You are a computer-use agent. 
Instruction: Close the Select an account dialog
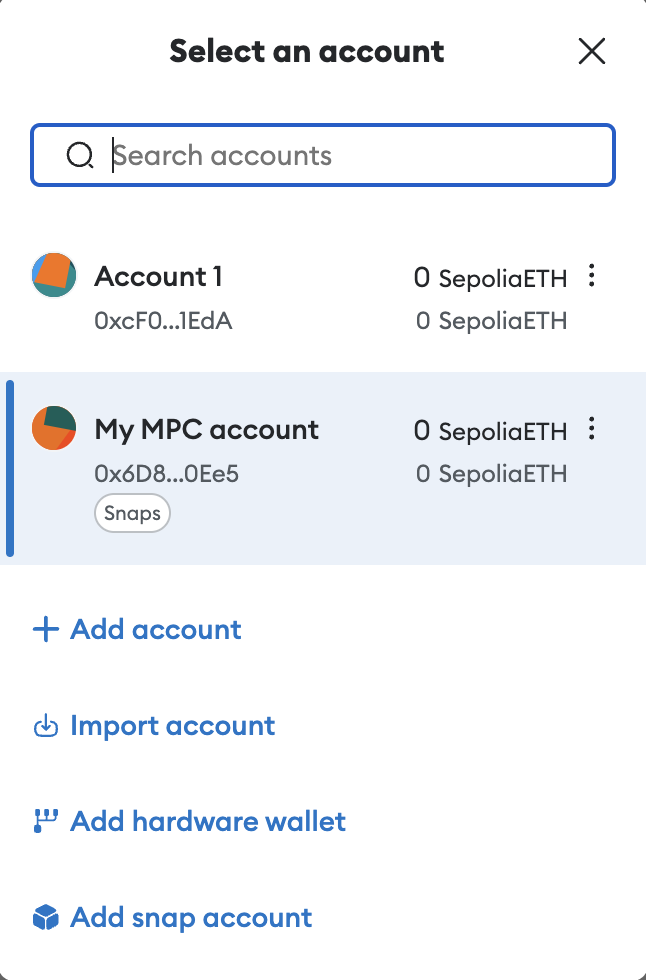click(x=592, y=51)
